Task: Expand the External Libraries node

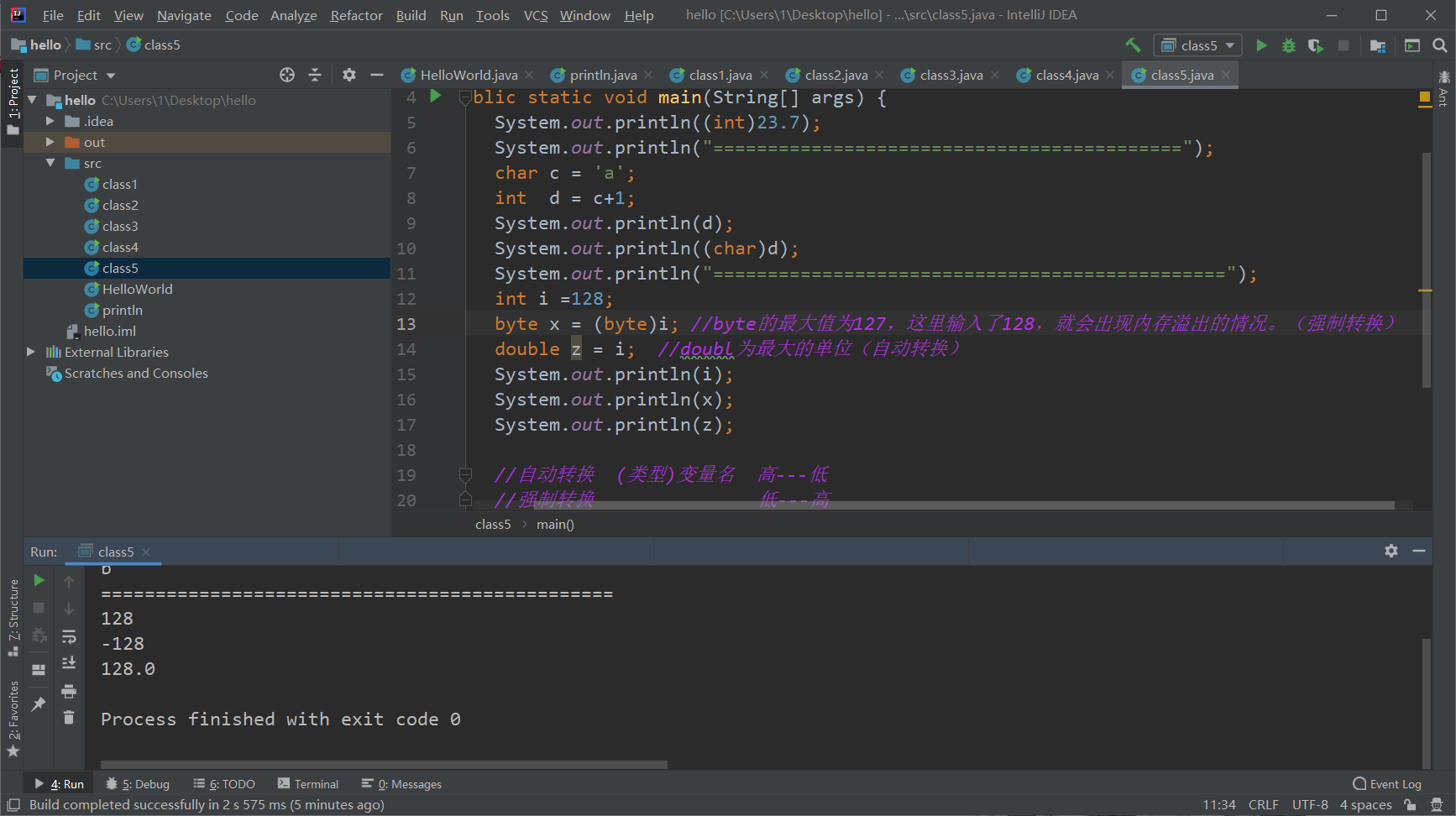Action: 31,352
